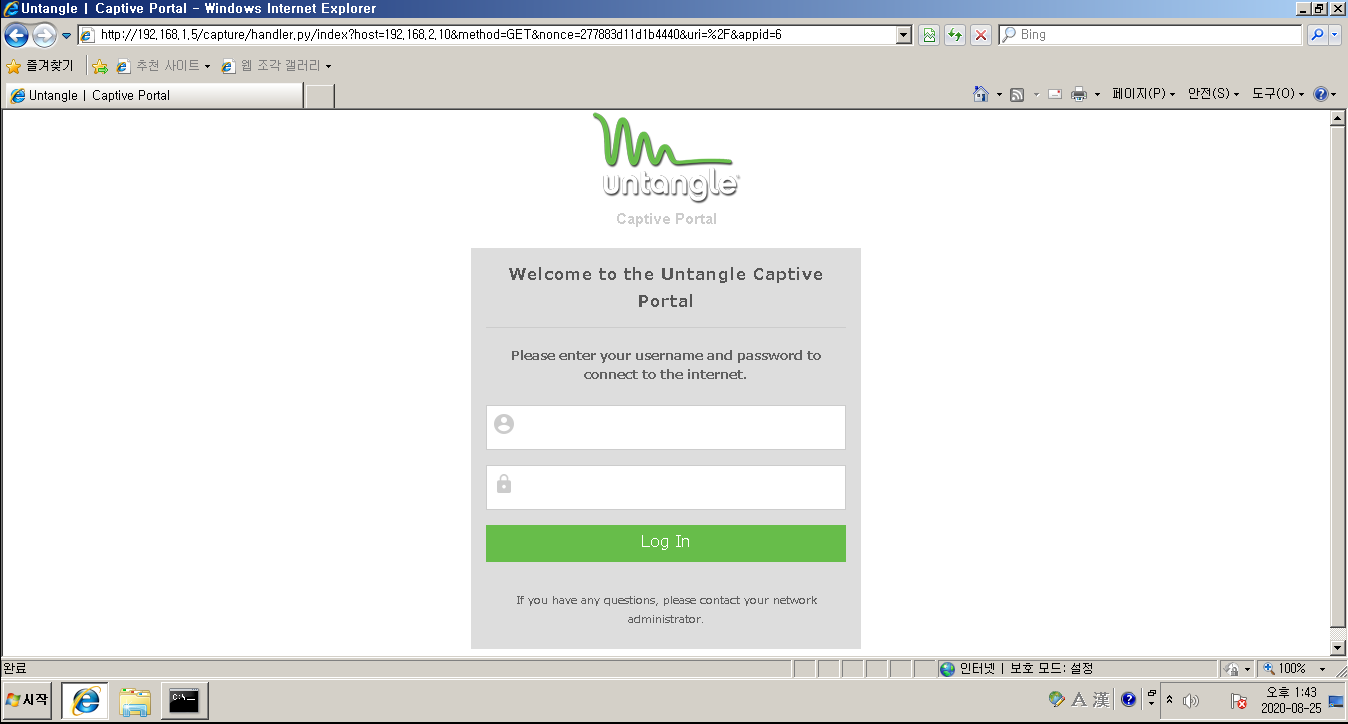This screenshot has height=724, width=1348.
Task: Go back with the browser Back arrow
Action: tap(16, 36)
